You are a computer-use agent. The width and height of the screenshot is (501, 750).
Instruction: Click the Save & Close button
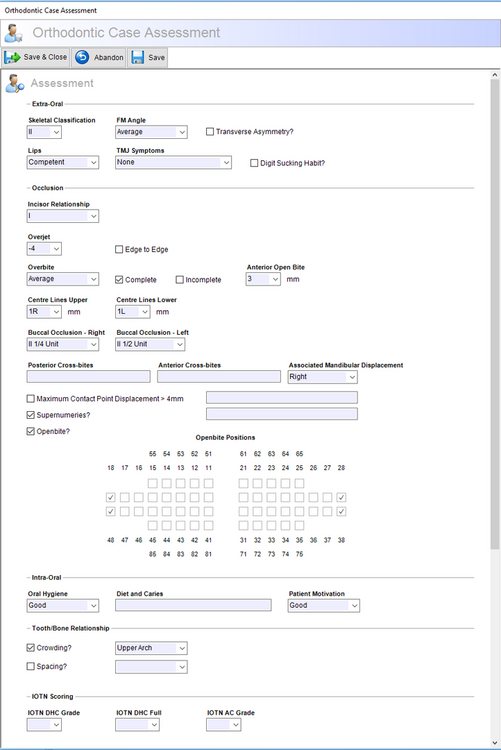(x=36, y=57)
